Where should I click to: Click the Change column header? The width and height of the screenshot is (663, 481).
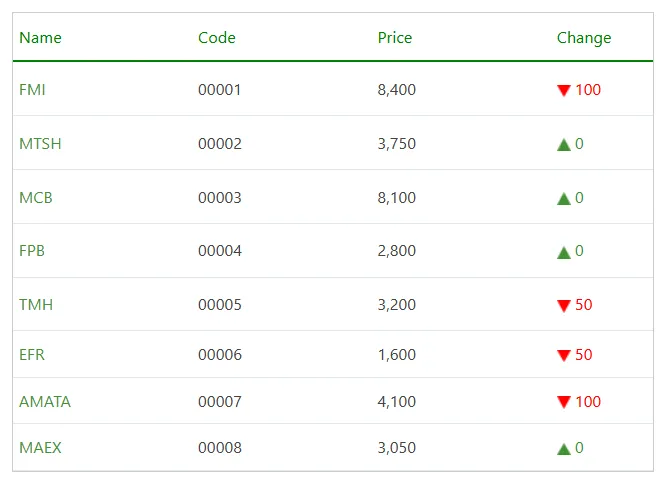584,38
